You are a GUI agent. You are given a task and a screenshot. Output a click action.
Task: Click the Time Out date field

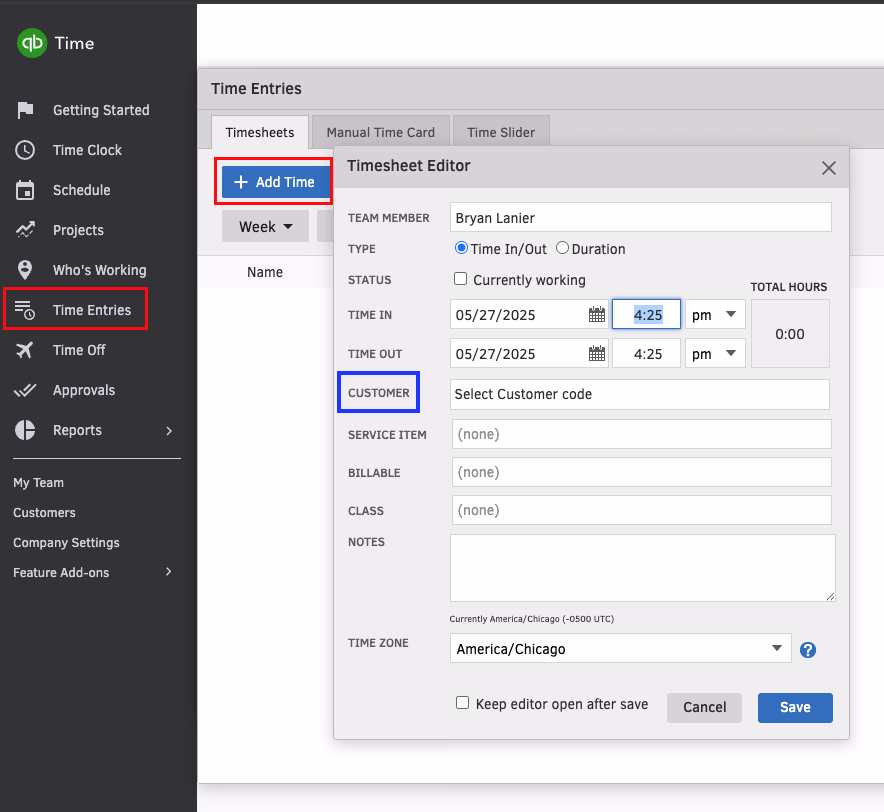(x=529, y=354)
